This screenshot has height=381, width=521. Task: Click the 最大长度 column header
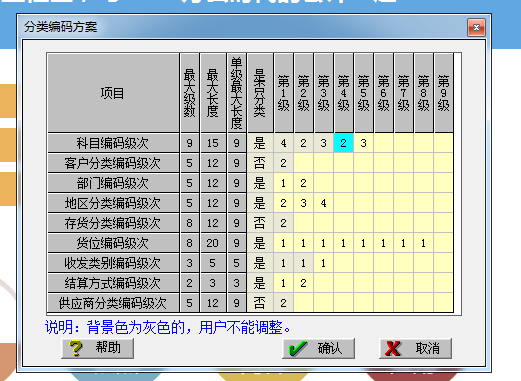click(213, 93)
